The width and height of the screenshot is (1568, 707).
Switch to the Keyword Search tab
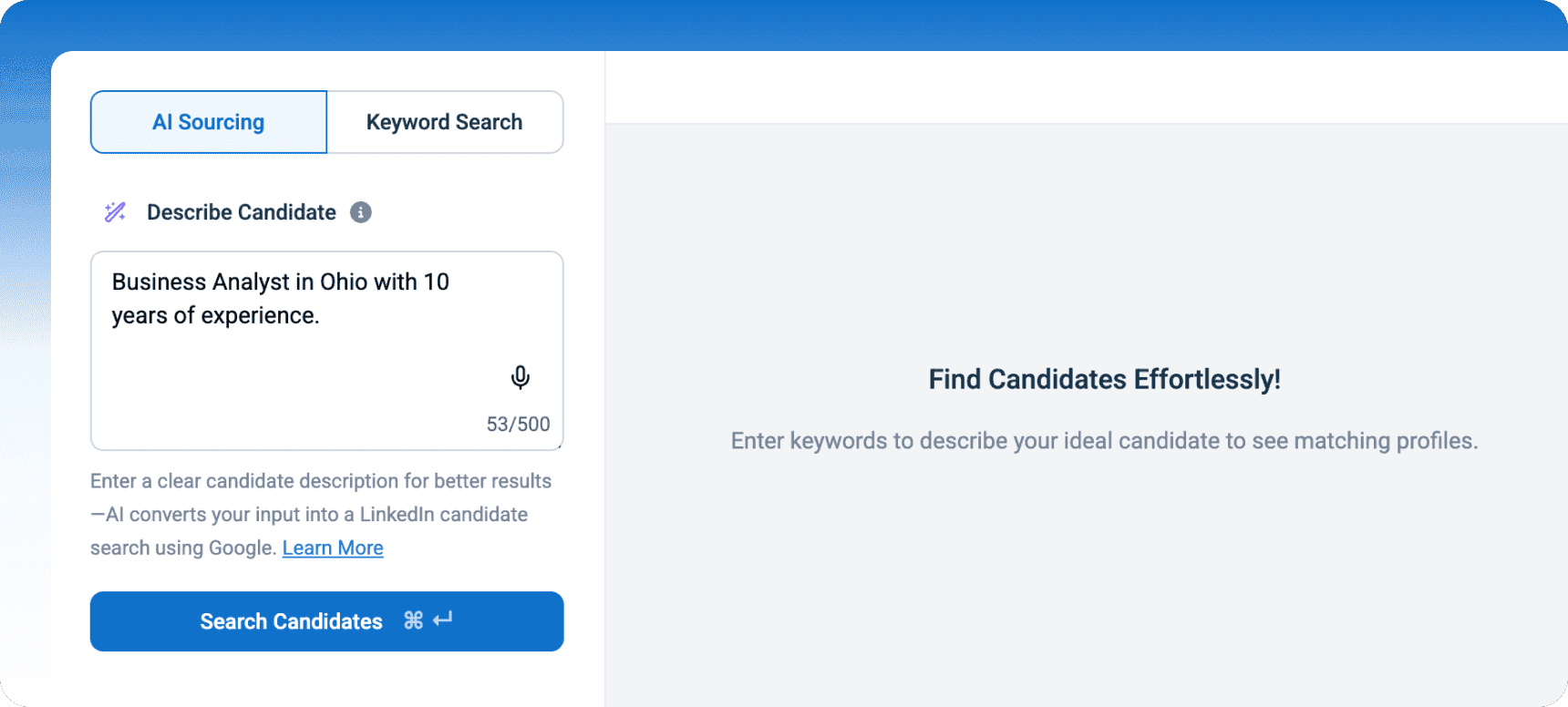pos(444,121)
